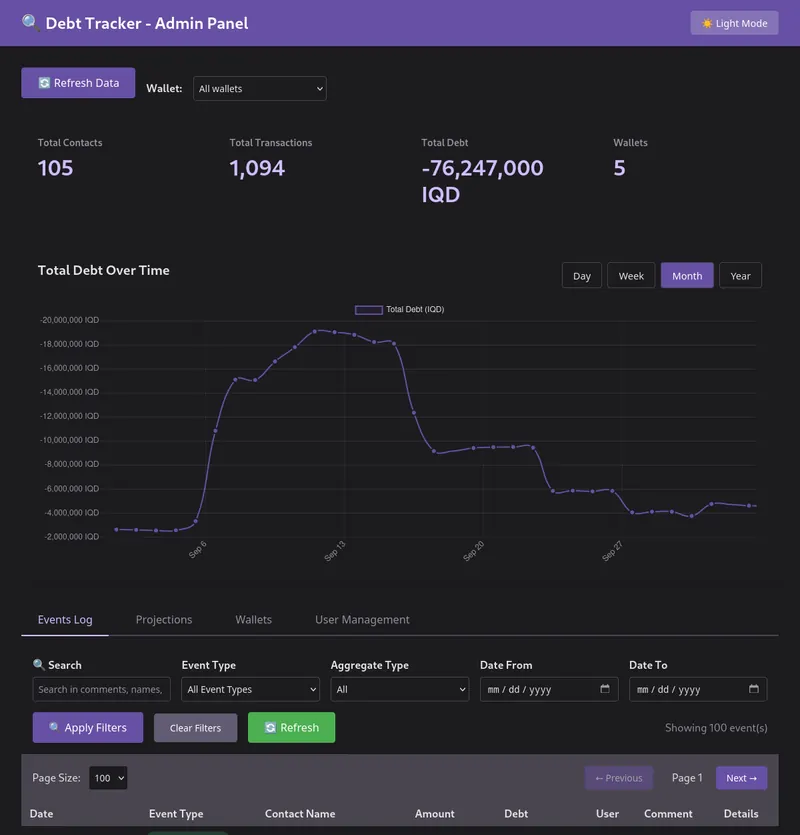Expand the All Event Types dropdown
The width and height of the screenshot is (800, 835).
point(250,689)
